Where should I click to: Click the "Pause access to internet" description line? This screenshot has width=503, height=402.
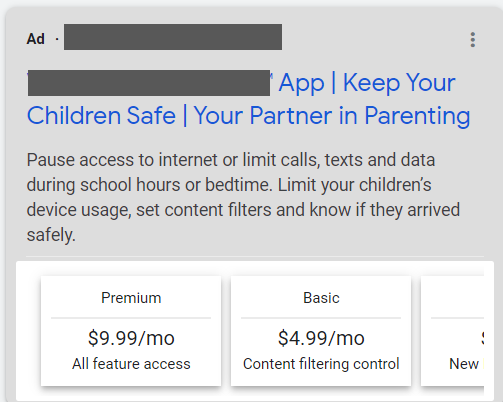[231, 160]
